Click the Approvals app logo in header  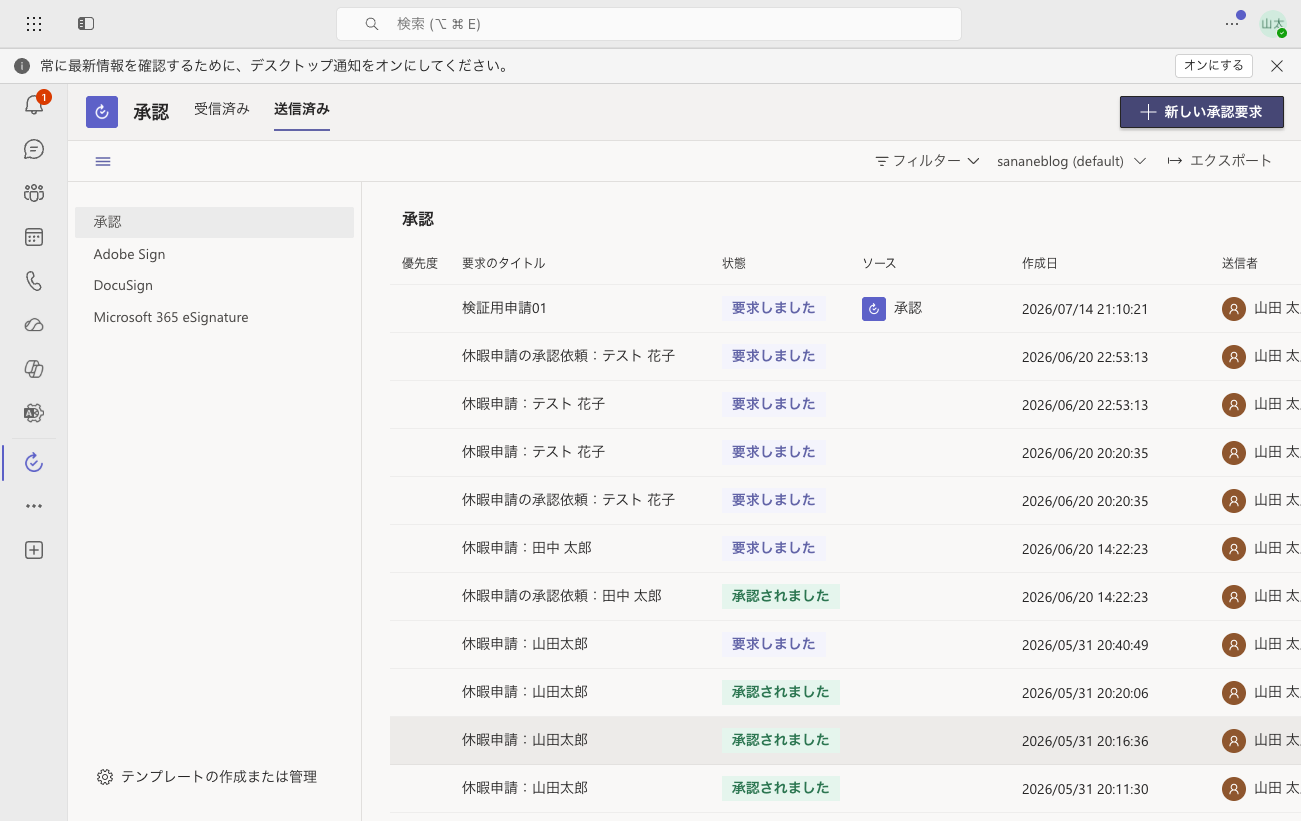(102, 112)
